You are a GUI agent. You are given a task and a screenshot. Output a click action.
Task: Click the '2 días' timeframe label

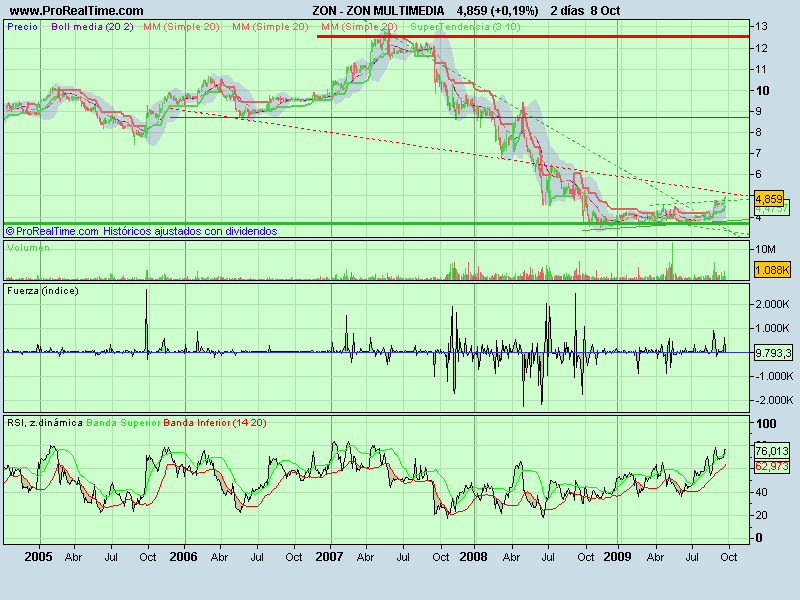coord(567,11)
